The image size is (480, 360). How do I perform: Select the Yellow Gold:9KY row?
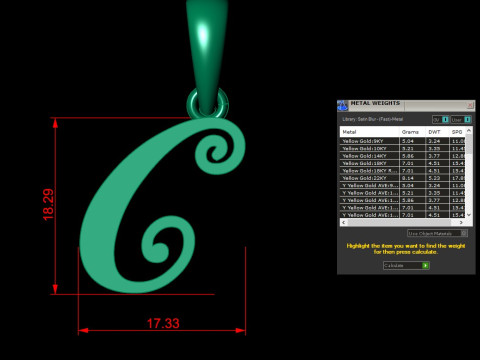tap(403, 141)
